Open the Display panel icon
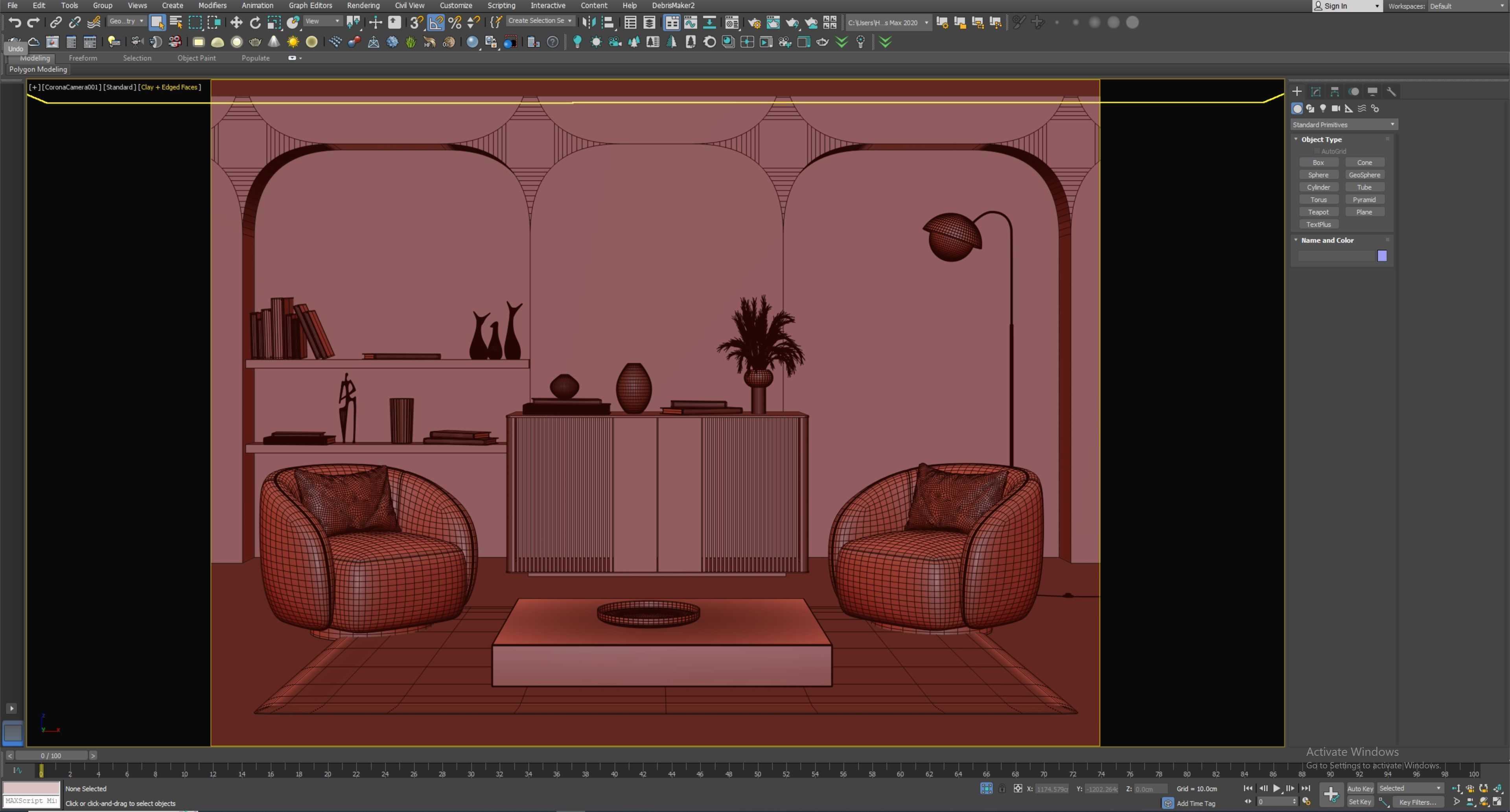The height and width of the screenshot is (812, 1510). (x=1372, y=92)
